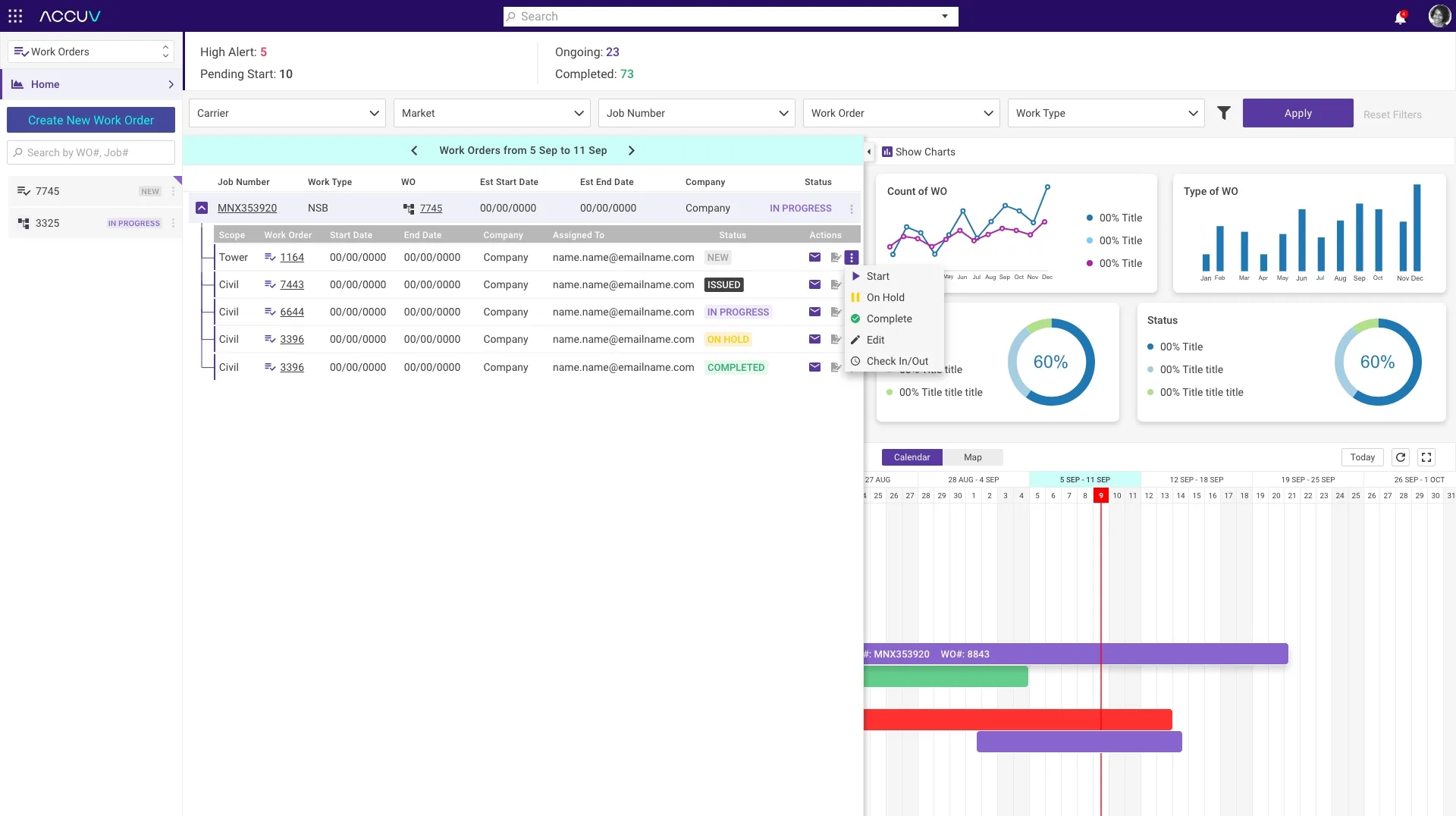Switch to the Map tab
The height and width of the screenshot is (816, 1456).
973,457
